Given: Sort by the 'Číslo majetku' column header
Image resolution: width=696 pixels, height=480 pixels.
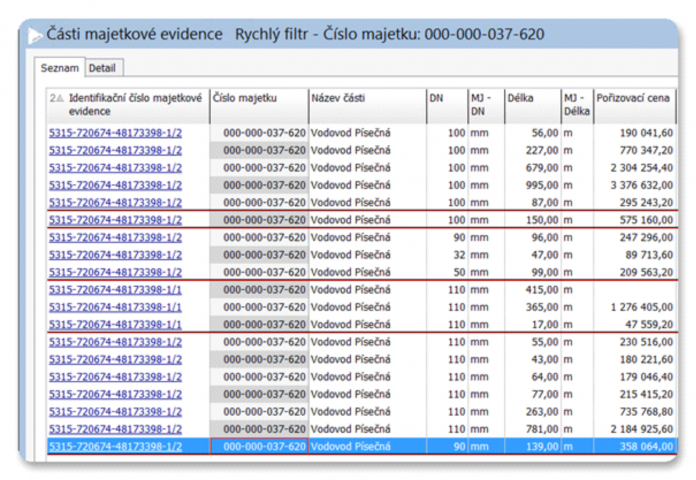Looking at the screenshot, I should click(x=259, y=106).
